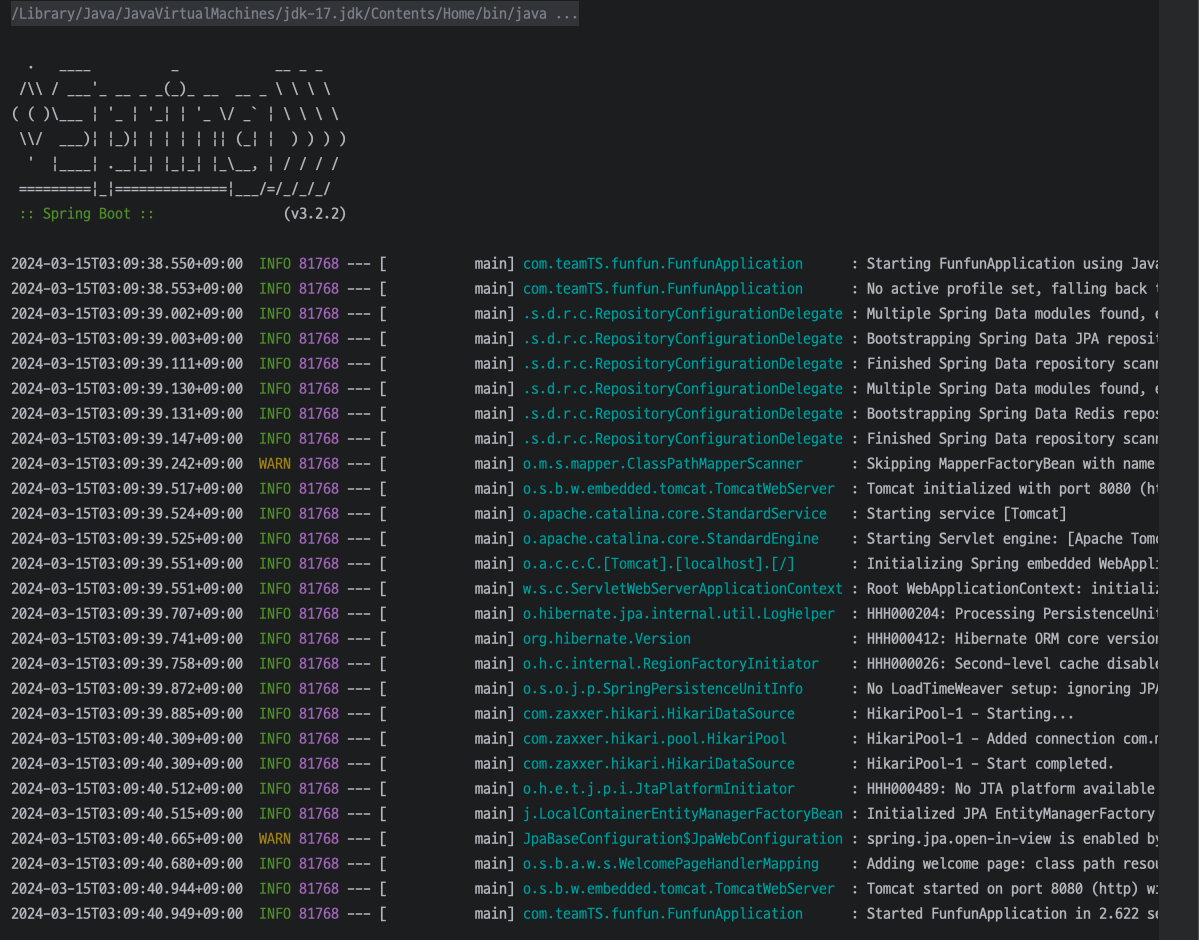Click 'Adding welcome page' log message

point(1012,864)
